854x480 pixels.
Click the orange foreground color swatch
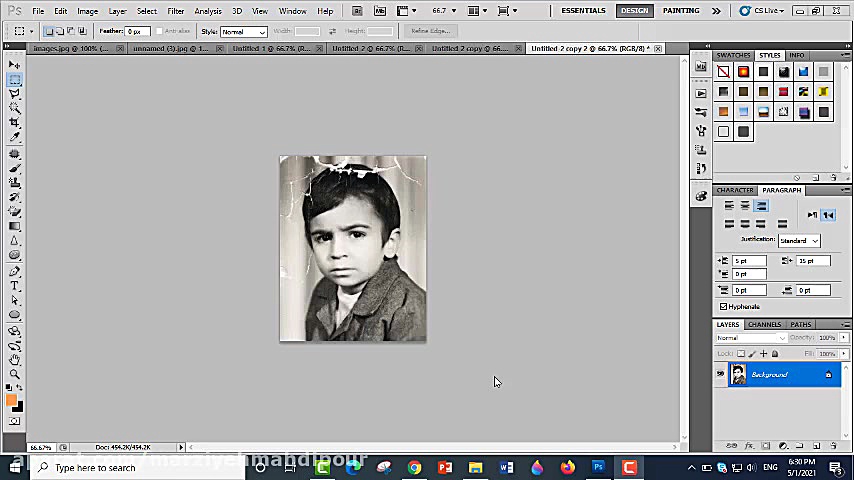pyautogui.click(x=11, y=400)
